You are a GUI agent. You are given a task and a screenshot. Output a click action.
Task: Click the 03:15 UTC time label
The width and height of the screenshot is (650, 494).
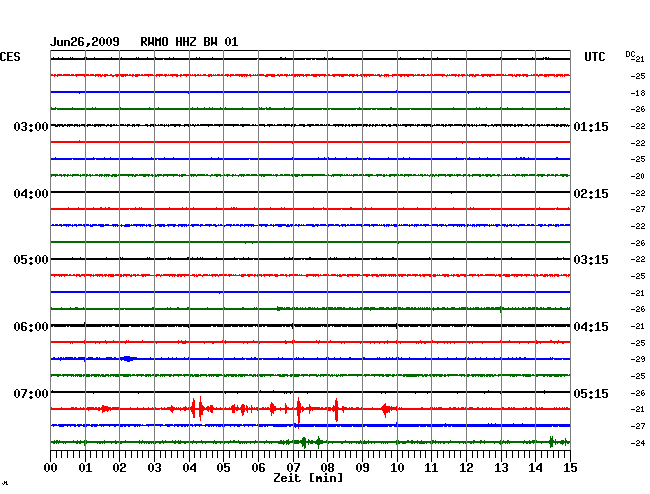pos(591,260)
